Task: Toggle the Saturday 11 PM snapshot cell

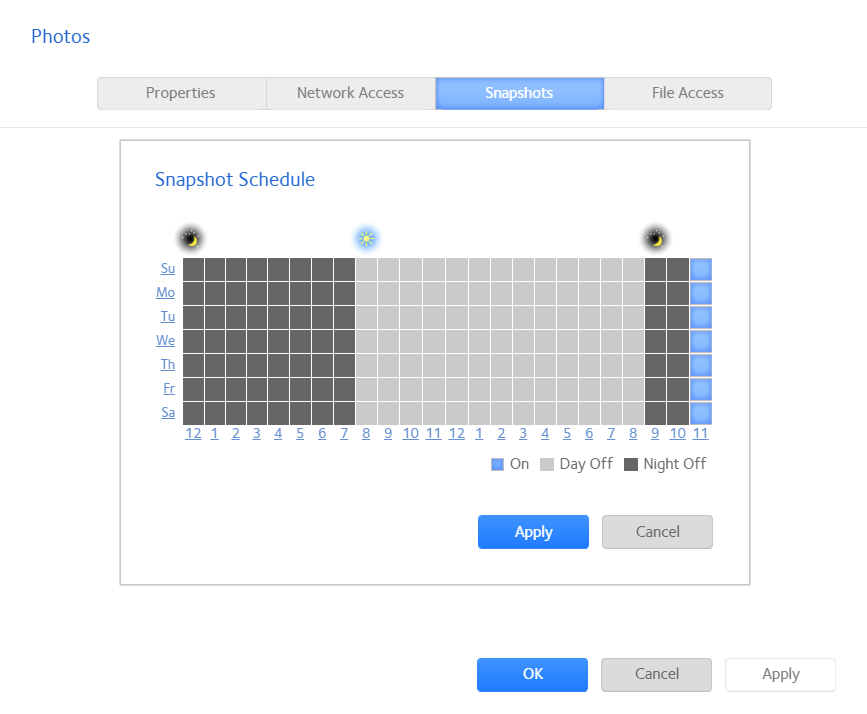Action: click(x=700, y=413)
